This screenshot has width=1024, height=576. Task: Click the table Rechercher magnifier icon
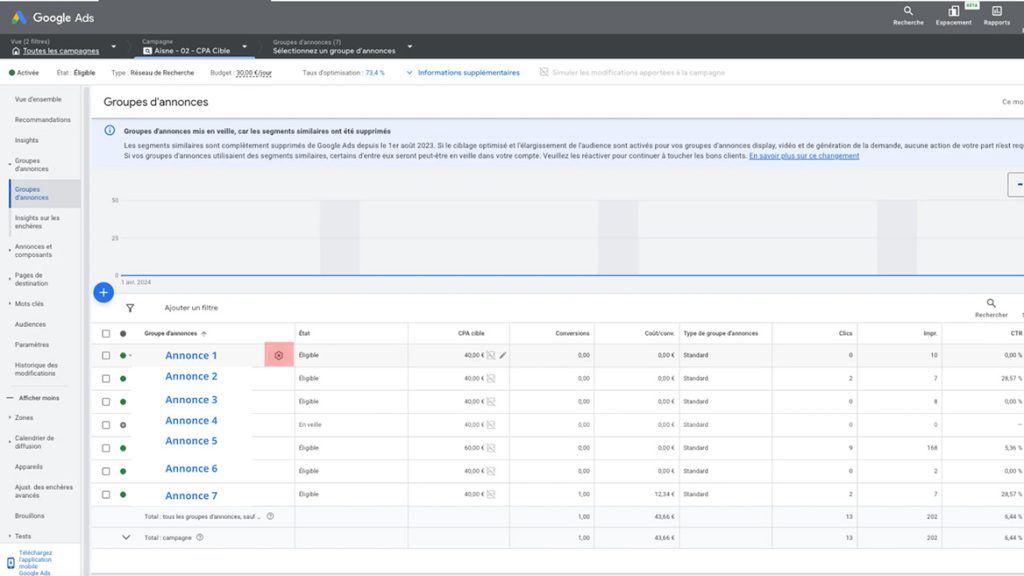pyautogui.click(x=991, y=303)
